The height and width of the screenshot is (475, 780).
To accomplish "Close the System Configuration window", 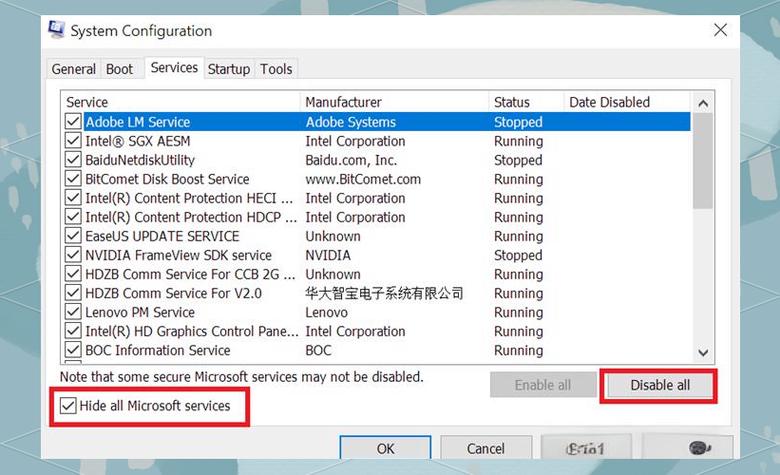I will click(720, 30).
